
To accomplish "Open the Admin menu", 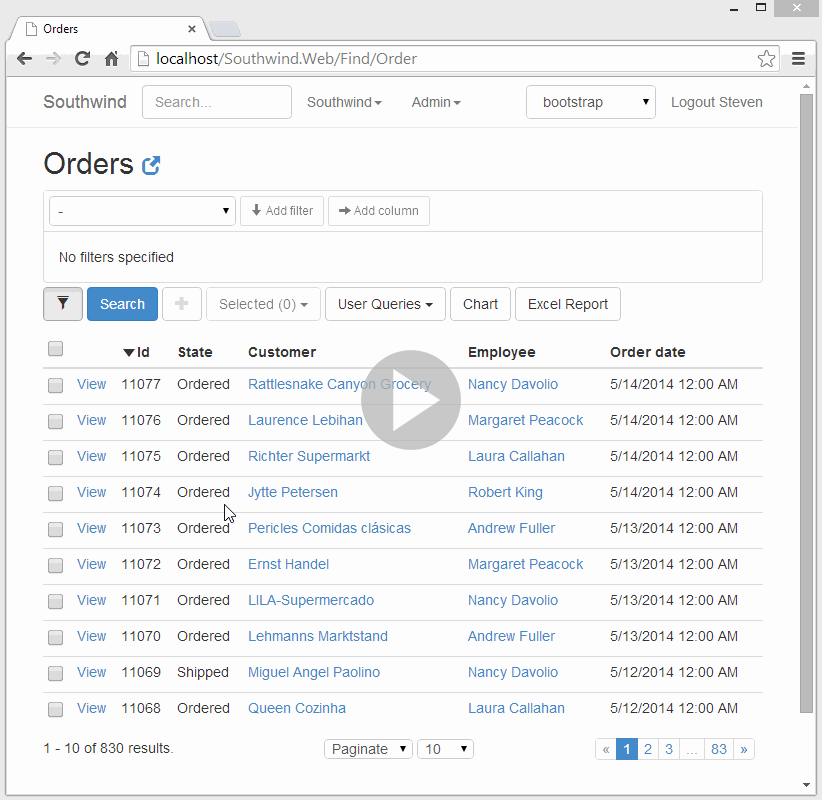I will [436, 102].
